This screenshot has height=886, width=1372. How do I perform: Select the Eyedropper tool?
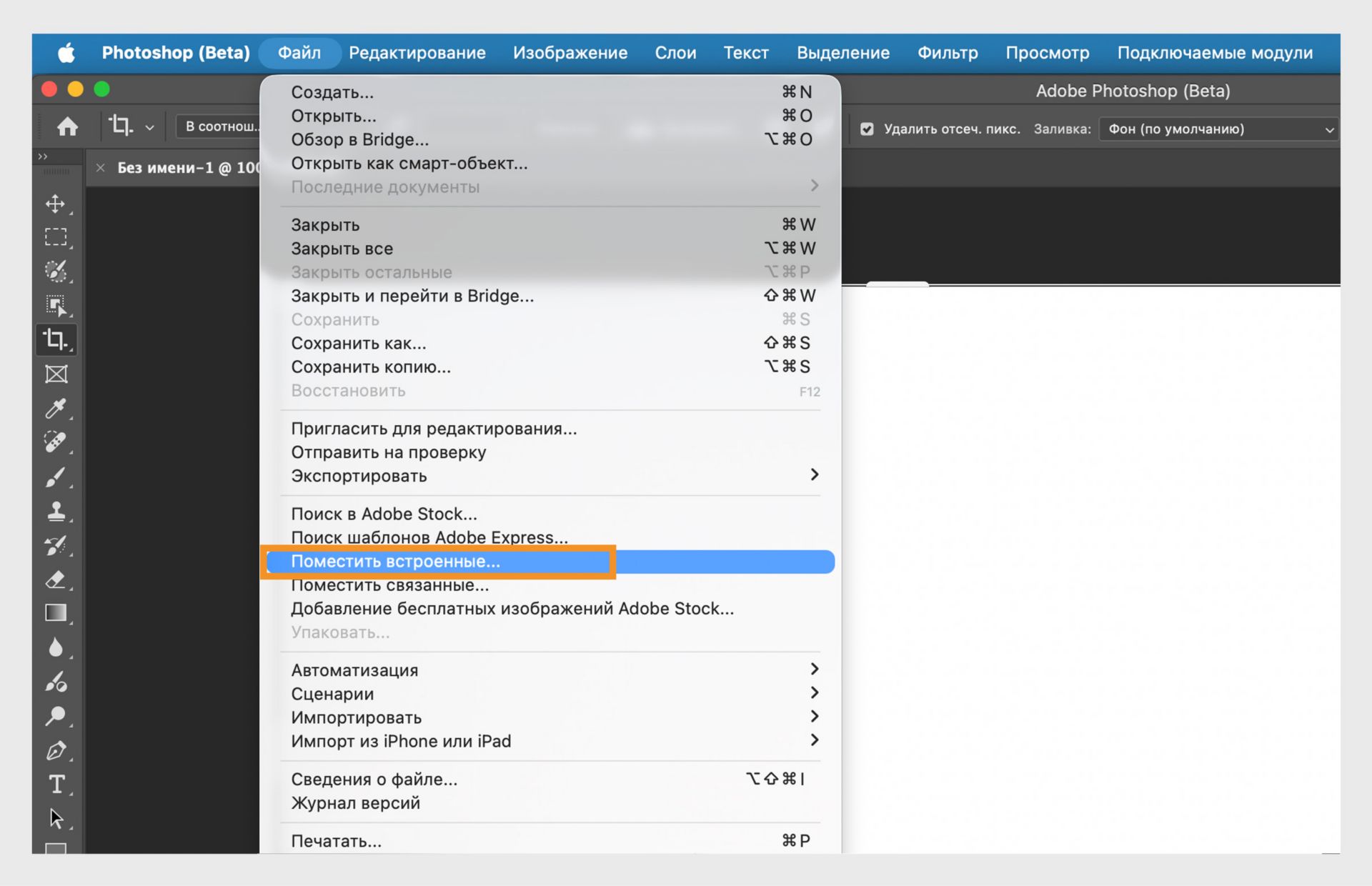(x=57, y=409)
